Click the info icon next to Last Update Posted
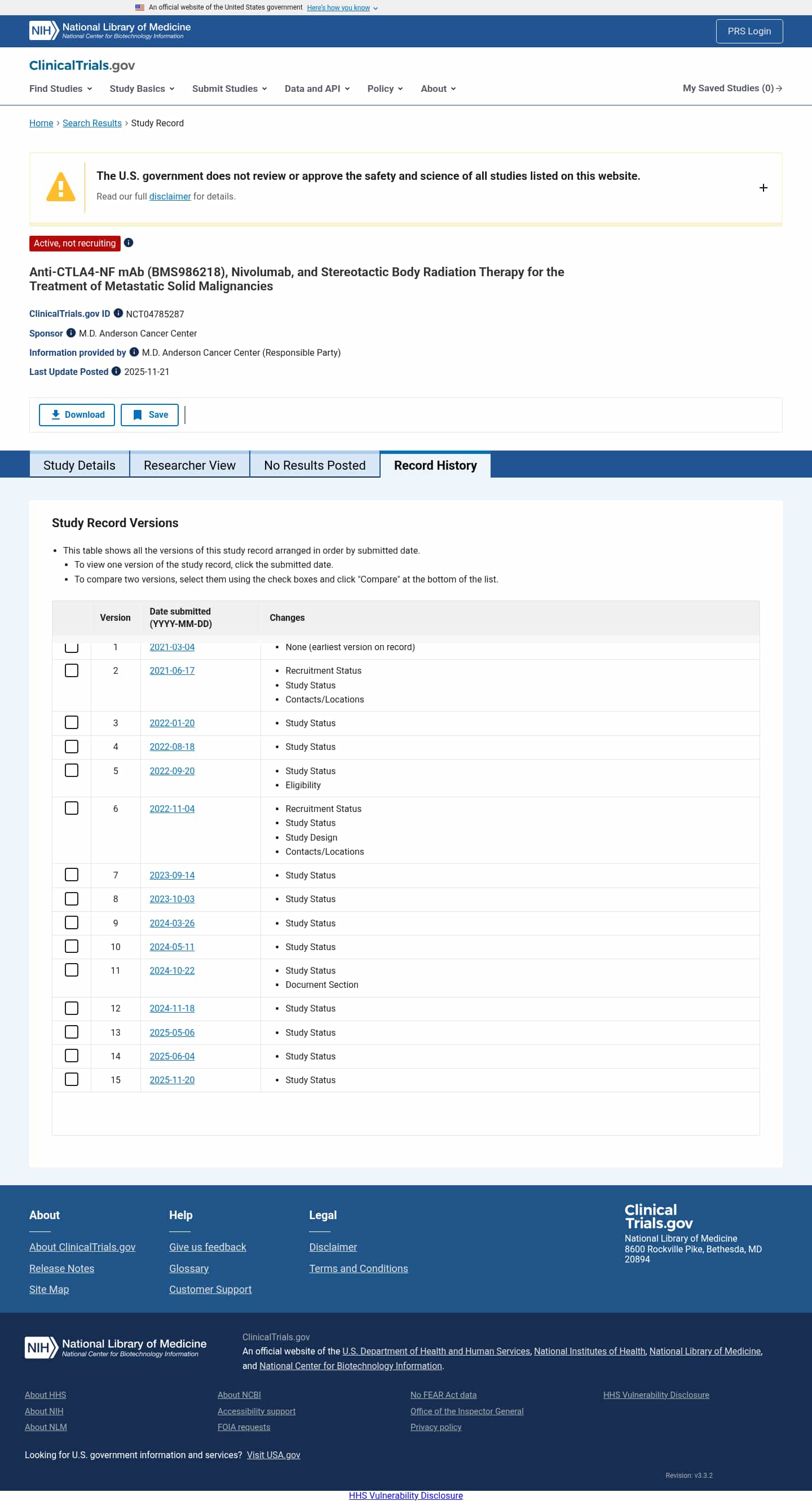 [116, 371]
